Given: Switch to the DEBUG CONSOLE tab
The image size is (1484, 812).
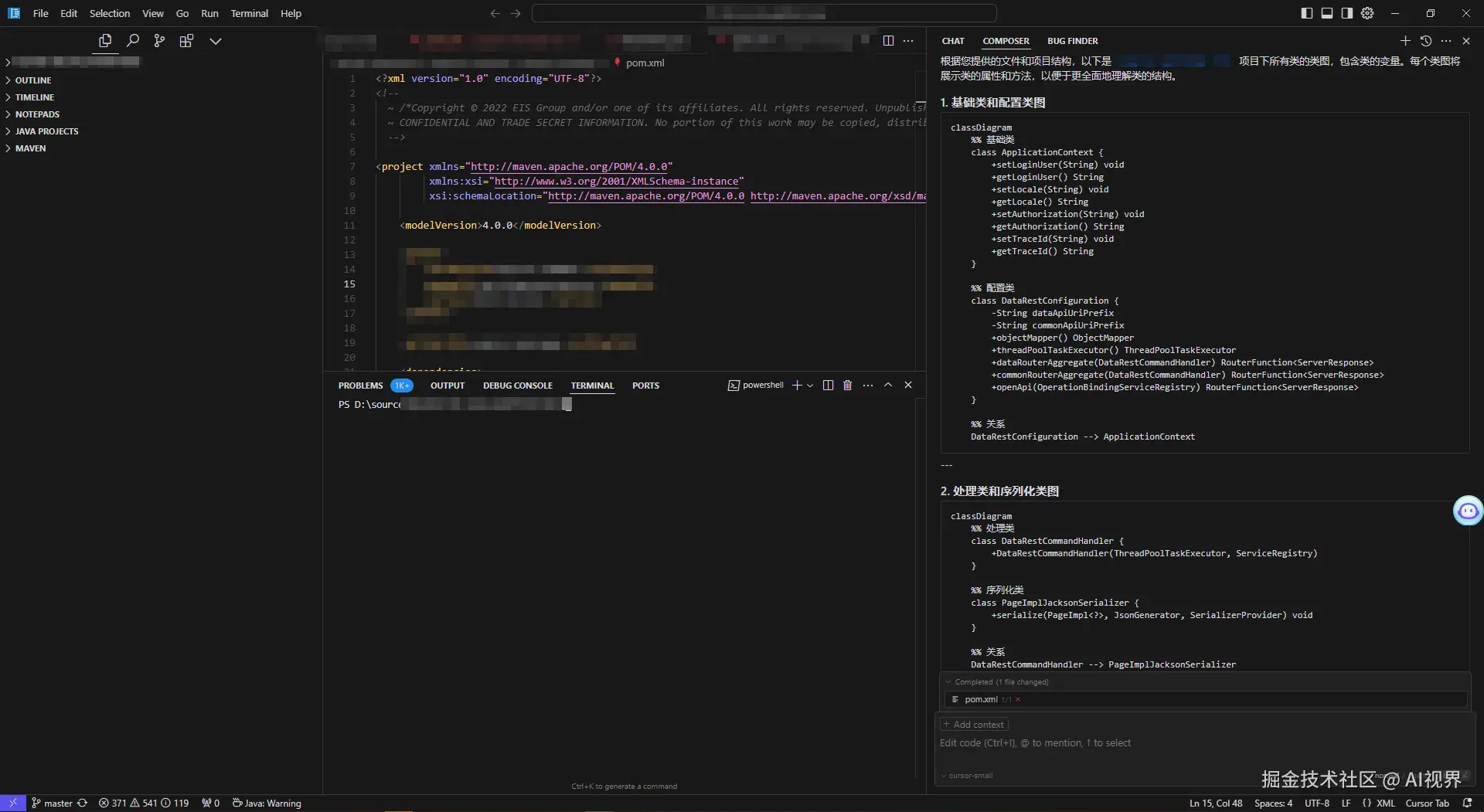Looking at the screenshot, I should pos(517,386).
